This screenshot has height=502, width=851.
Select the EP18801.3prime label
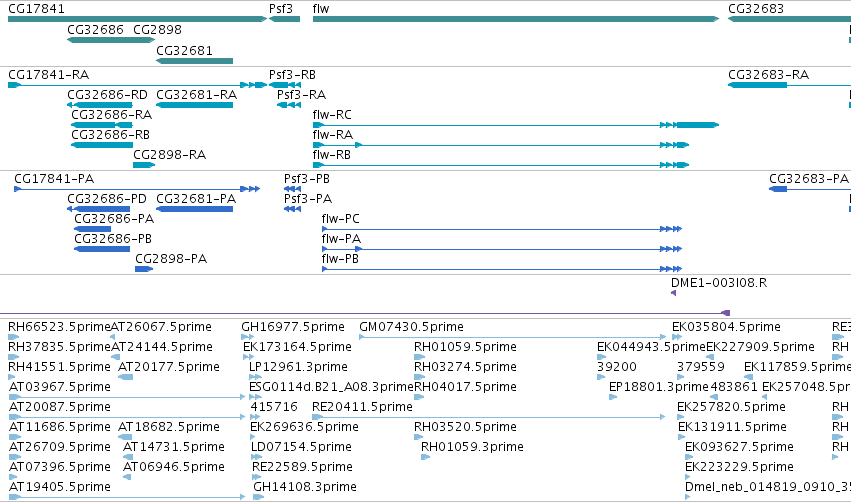pos(659,387)
